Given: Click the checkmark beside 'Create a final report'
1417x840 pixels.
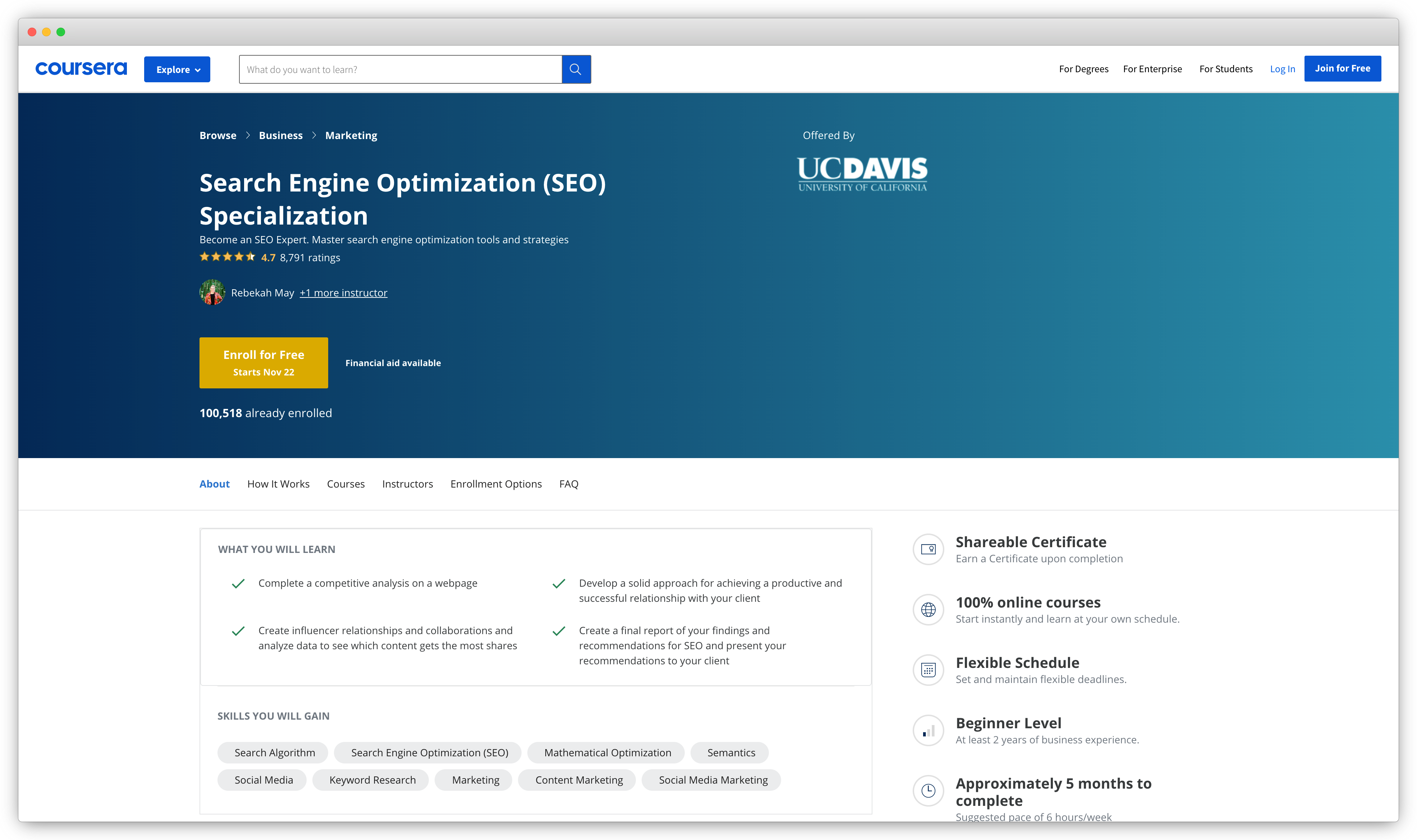Looking at the screenshot, I should coord(558,631).
